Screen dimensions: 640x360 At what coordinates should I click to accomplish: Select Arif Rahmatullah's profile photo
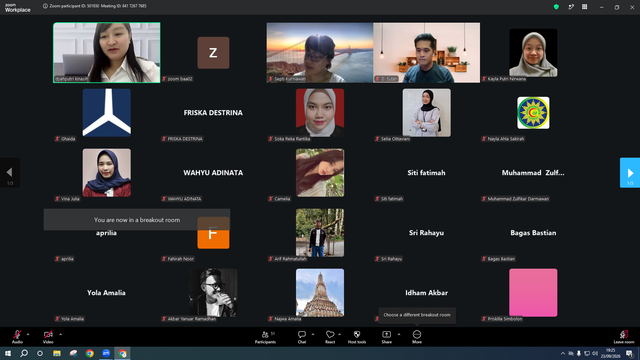point(320,233)
